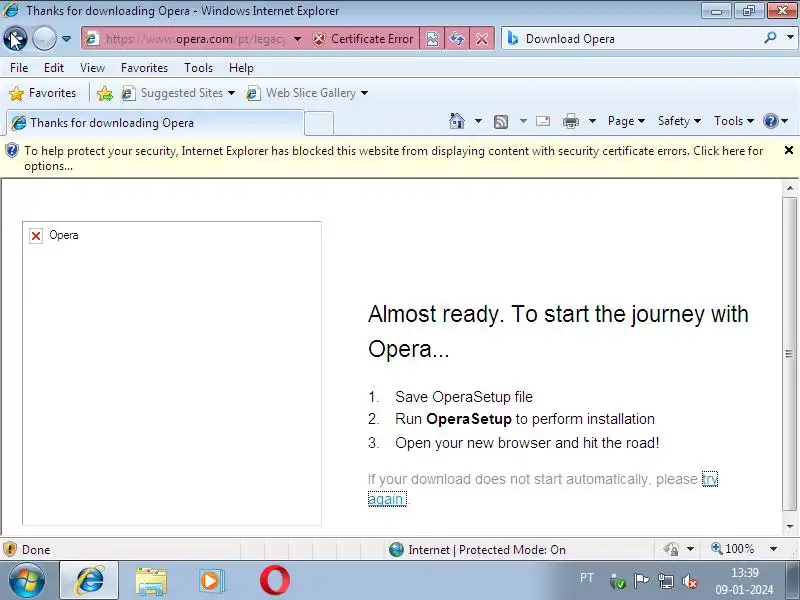Open the Certificate Error security report
This screenshot has height=600, width=800.
click(x=363, y=39)
